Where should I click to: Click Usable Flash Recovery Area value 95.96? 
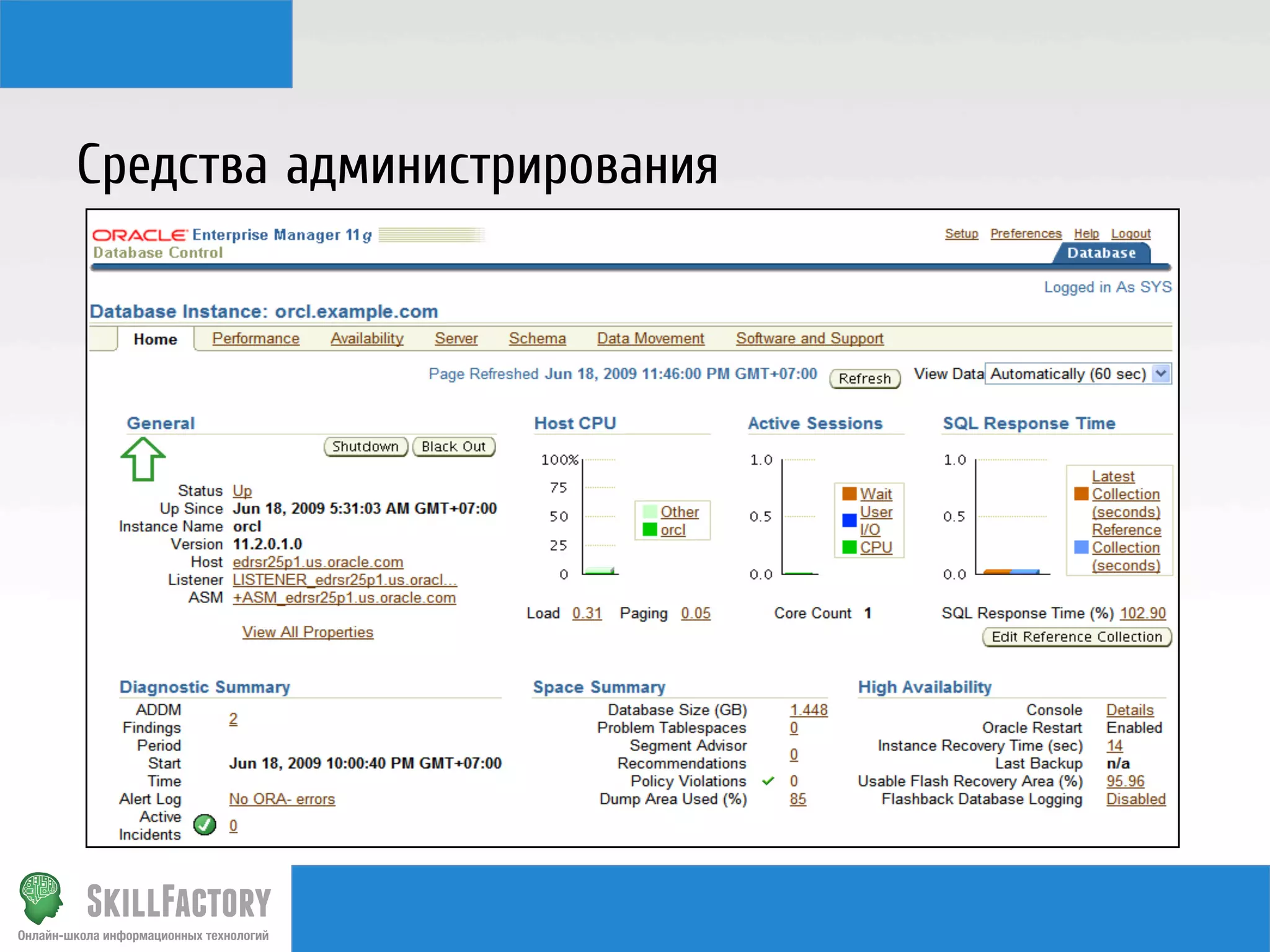(x=1126, y=781)
